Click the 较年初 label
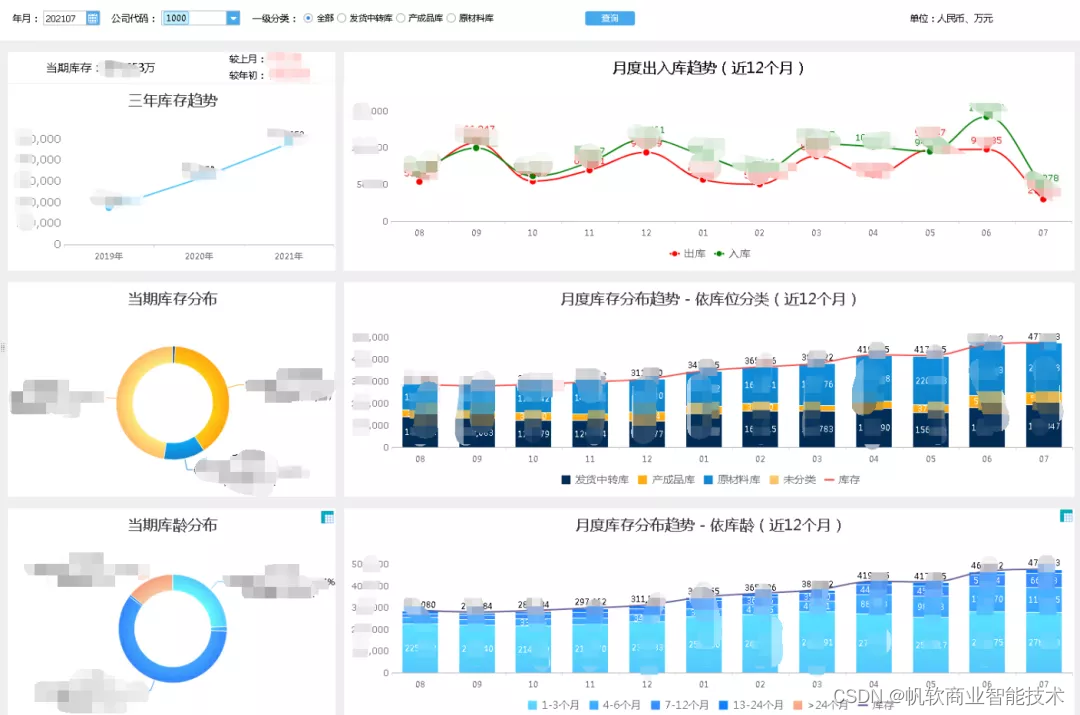This screenshot has height=715, width=1080. pos(247,75)
